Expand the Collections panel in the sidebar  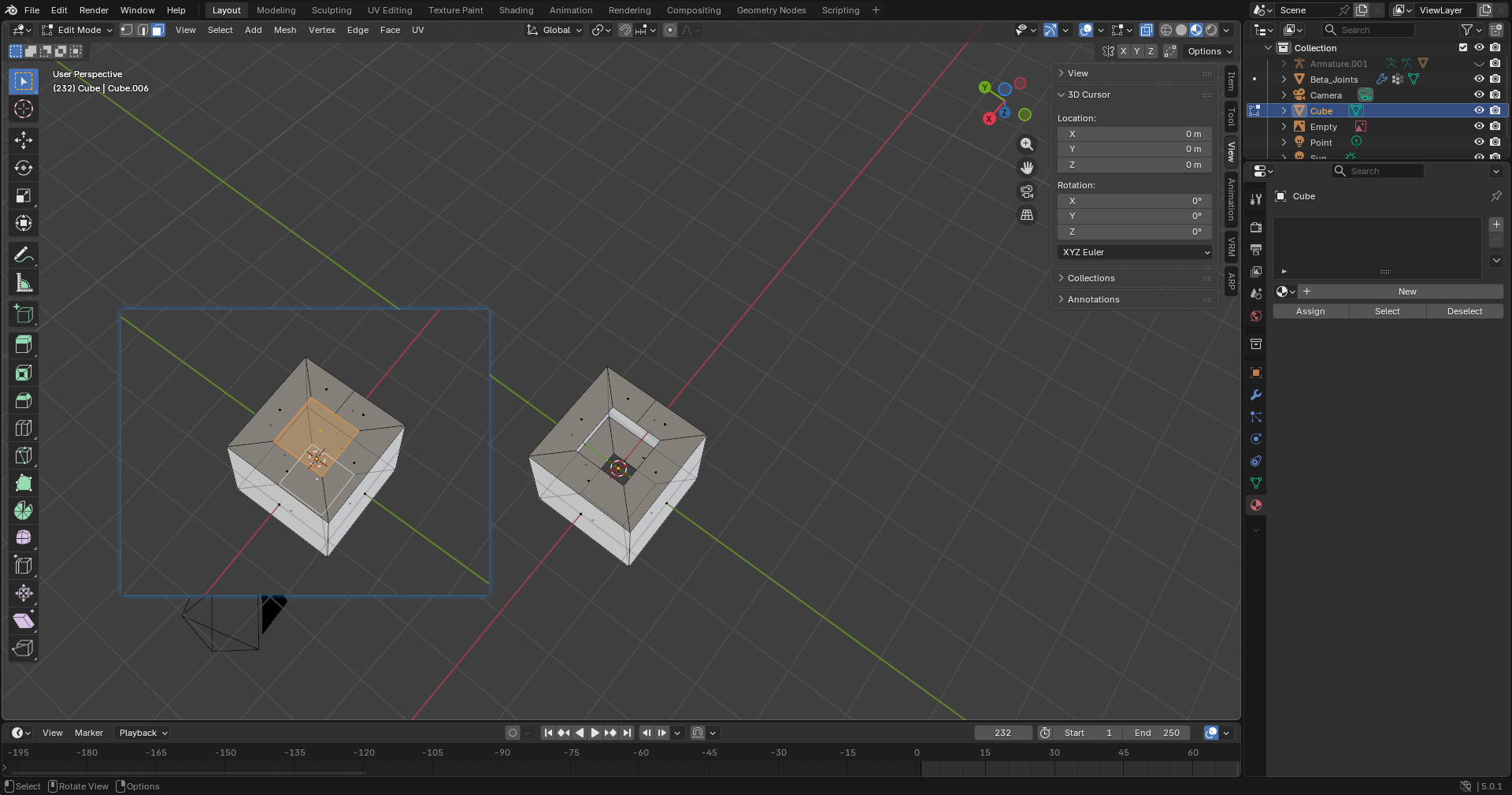[x=1134, y=278]
